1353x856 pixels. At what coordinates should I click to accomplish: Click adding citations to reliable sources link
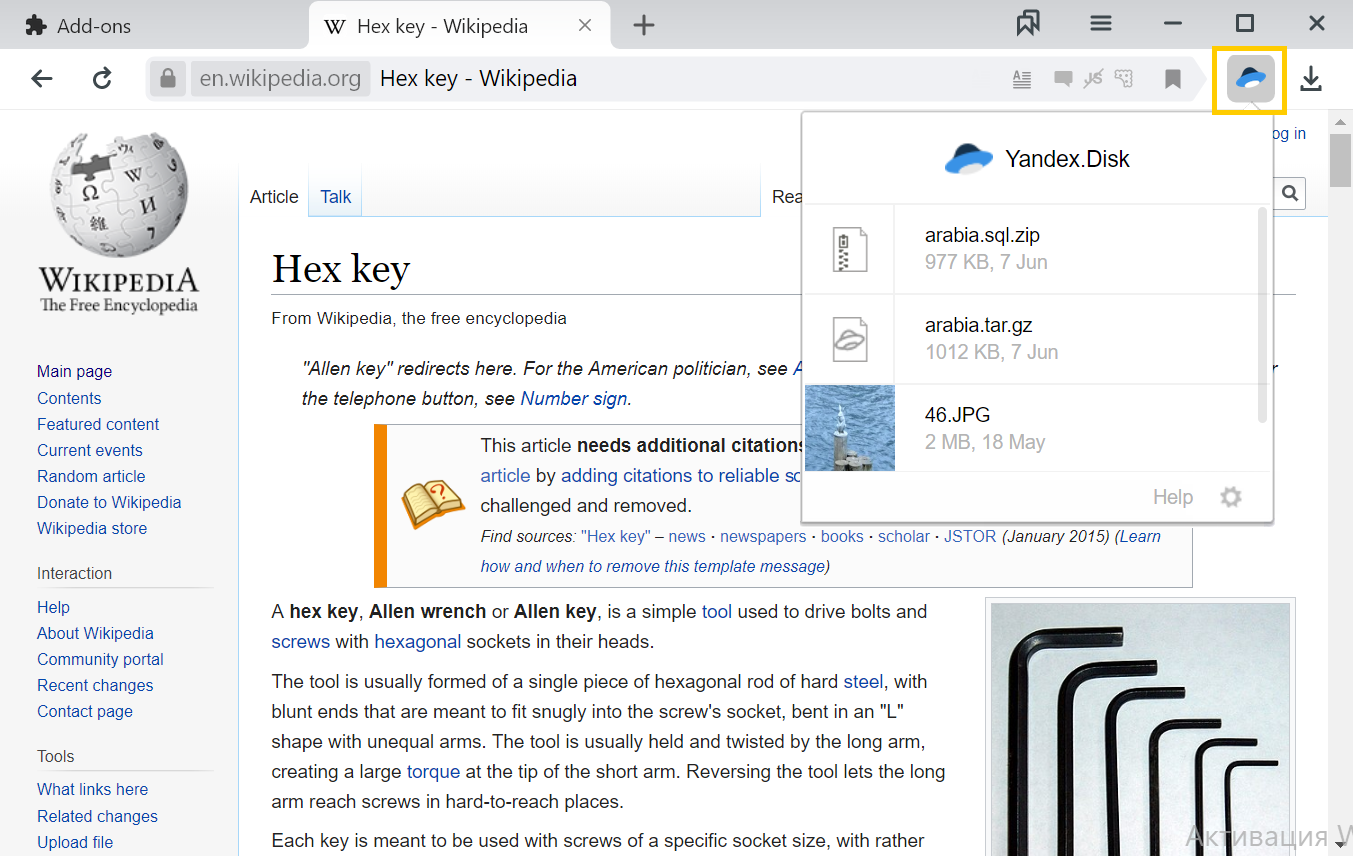click(681, 475)
